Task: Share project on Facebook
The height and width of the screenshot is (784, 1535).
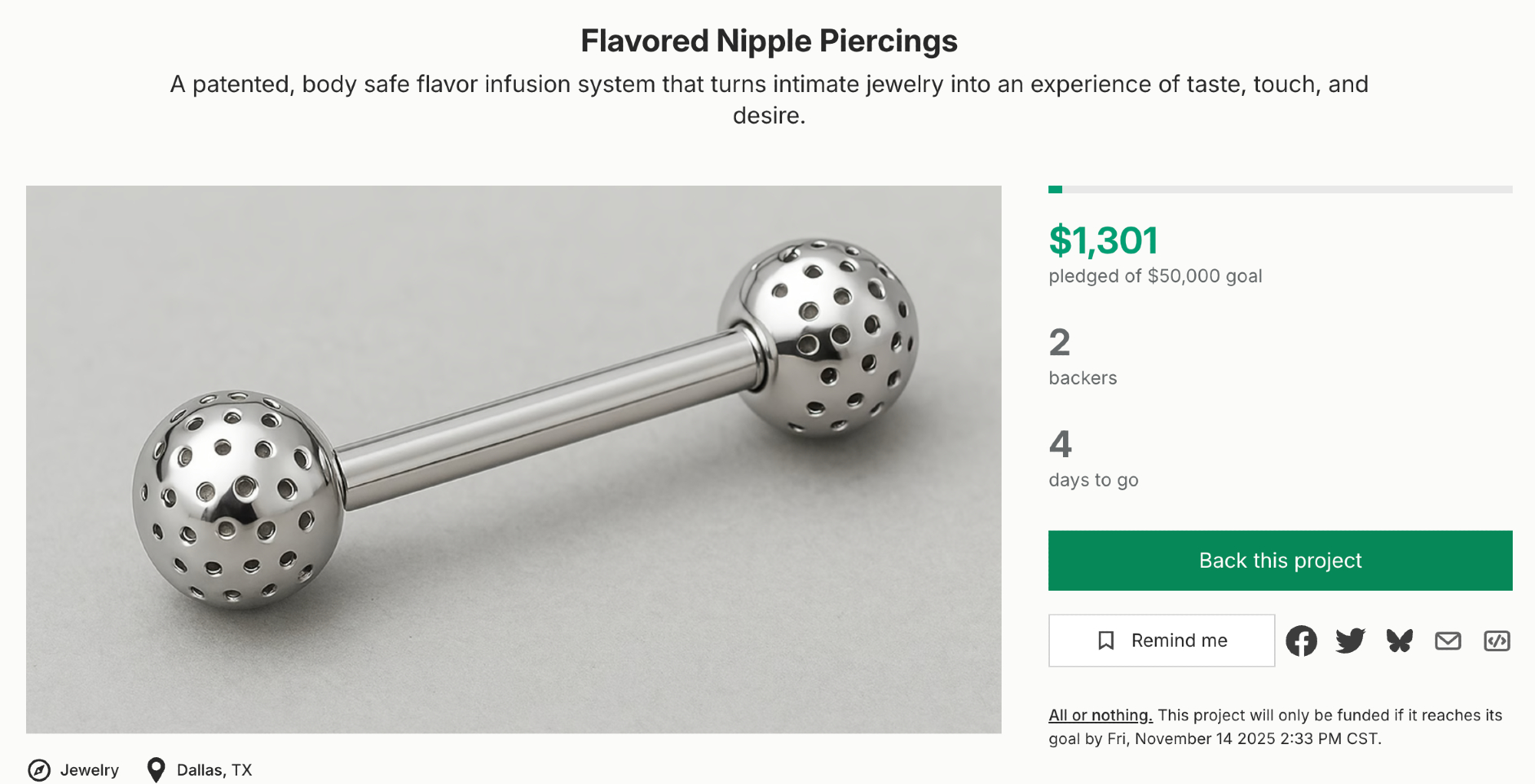Action: [x=1301, y=641]
